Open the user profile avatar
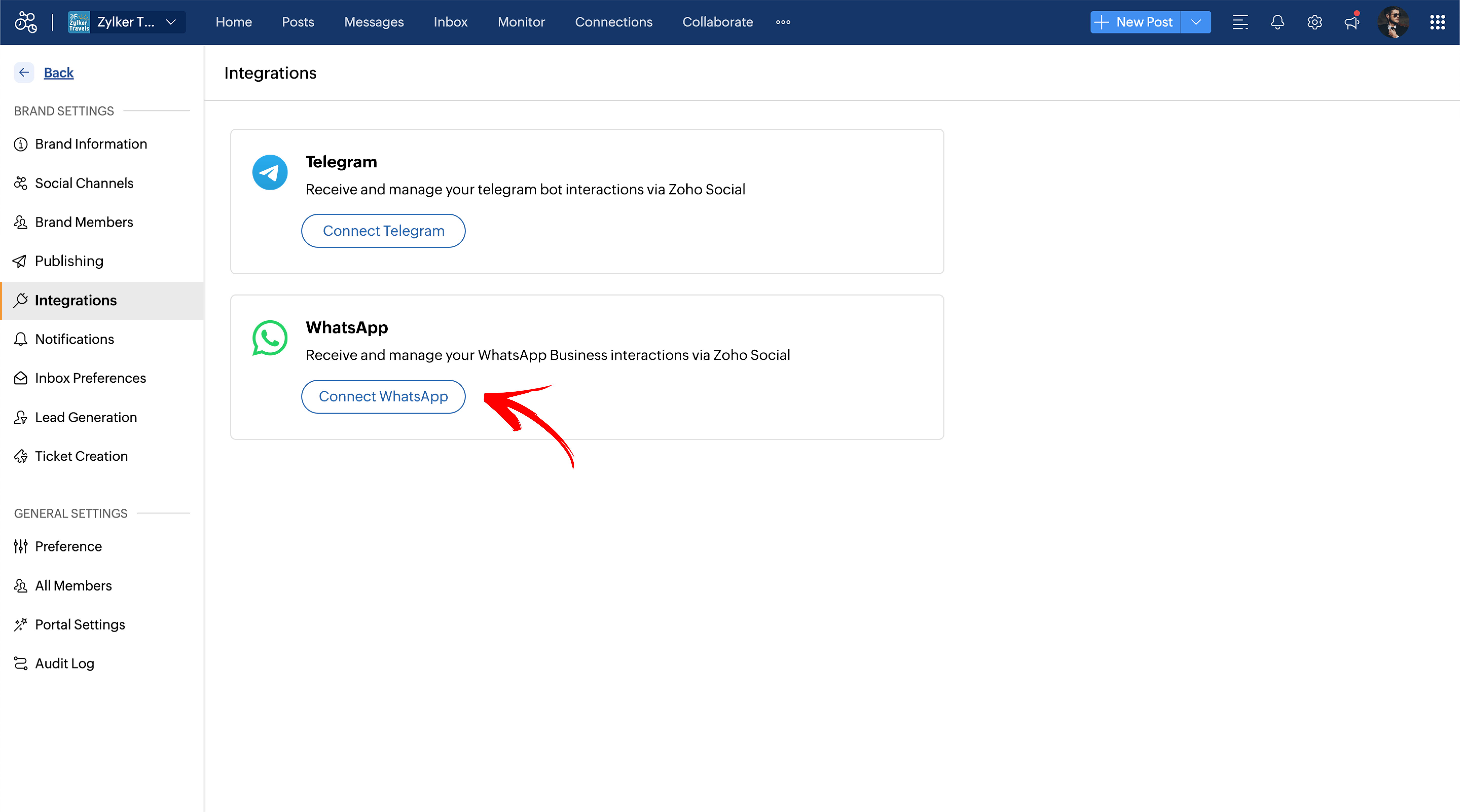 1393,22
